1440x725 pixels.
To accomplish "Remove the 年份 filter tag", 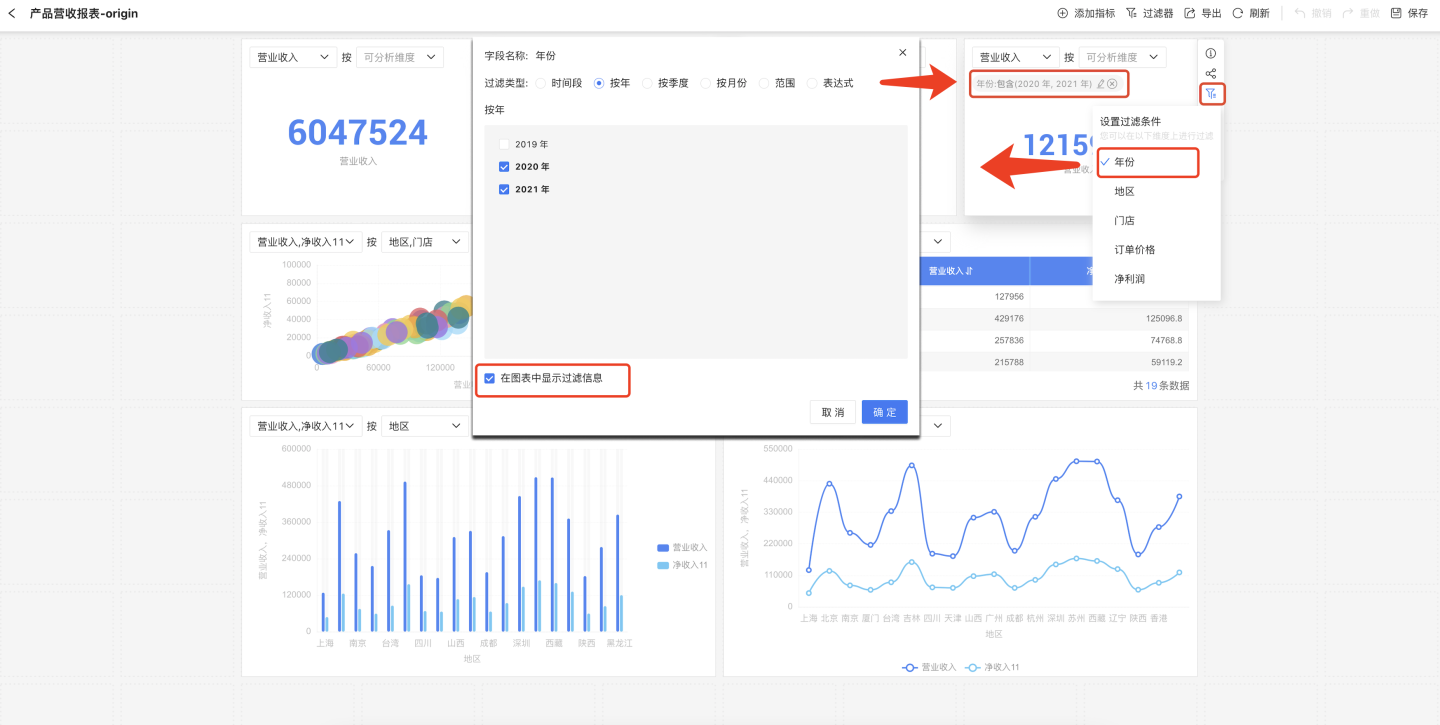I will 1112,84.
